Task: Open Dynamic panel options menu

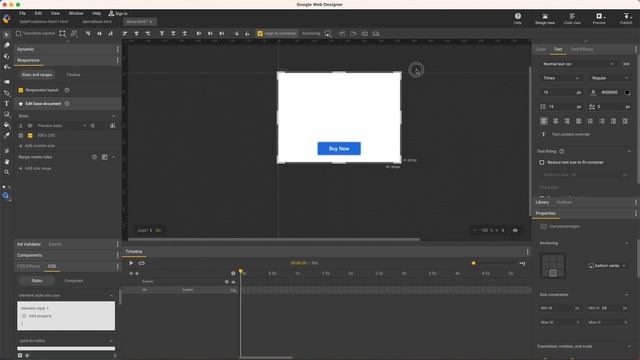Action: tap(118, 49)
